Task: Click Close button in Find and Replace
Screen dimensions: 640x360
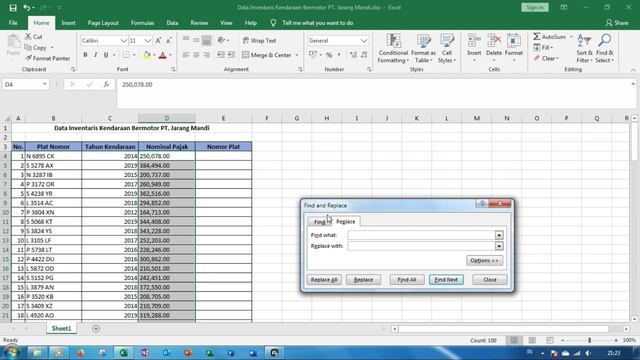Action: (490, 280)
